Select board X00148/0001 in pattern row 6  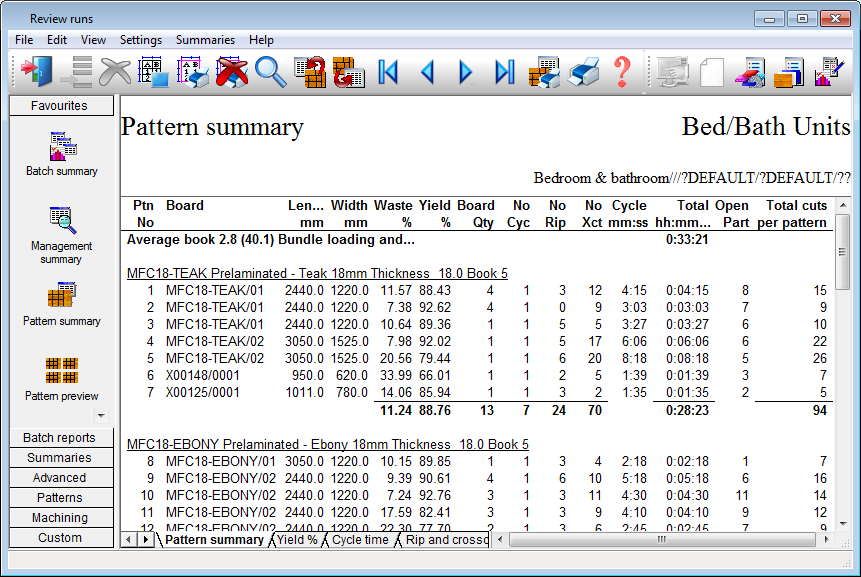tap(203, 376)
